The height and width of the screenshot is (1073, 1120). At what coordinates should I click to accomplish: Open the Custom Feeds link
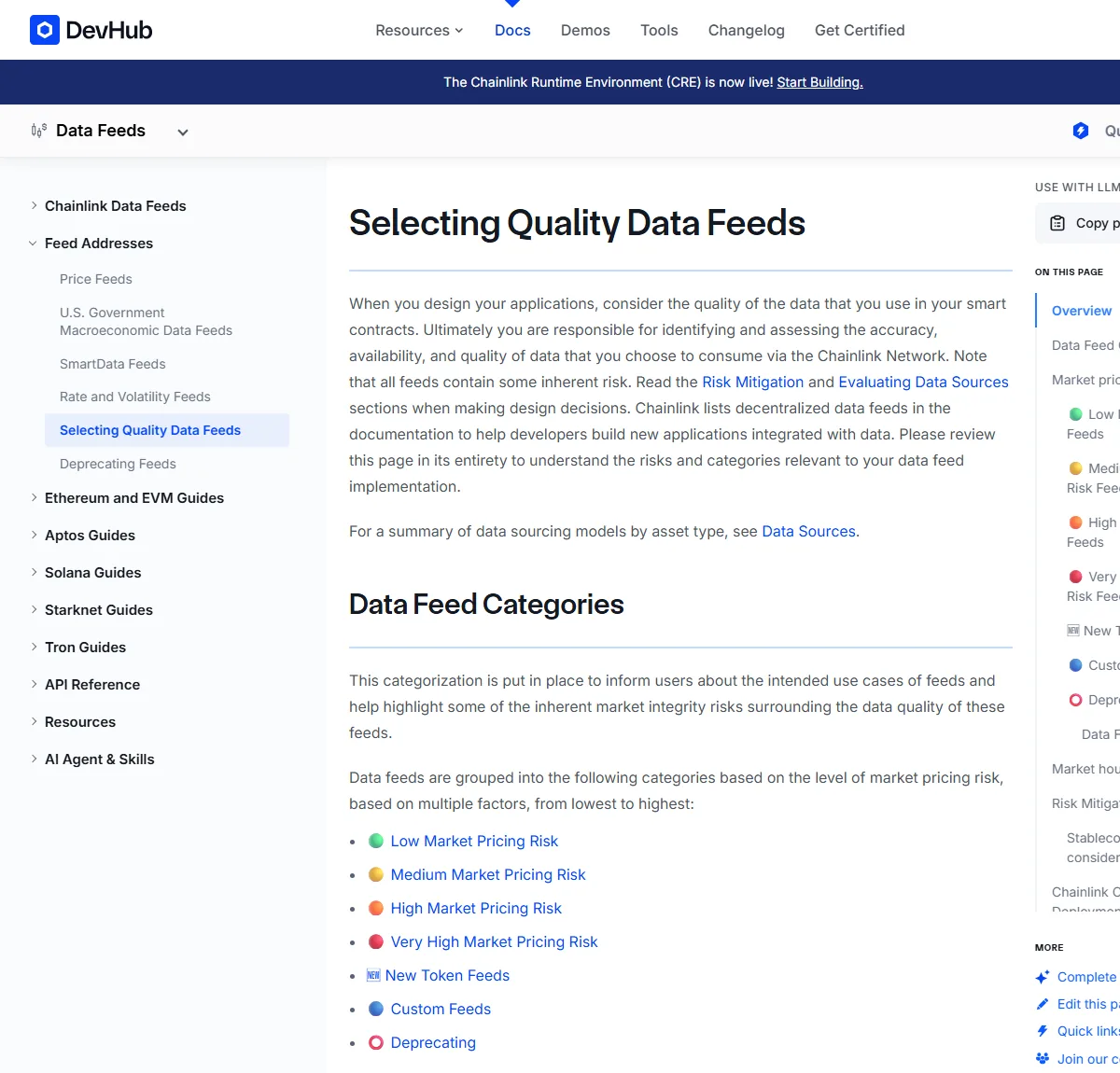coord(441,1009)
